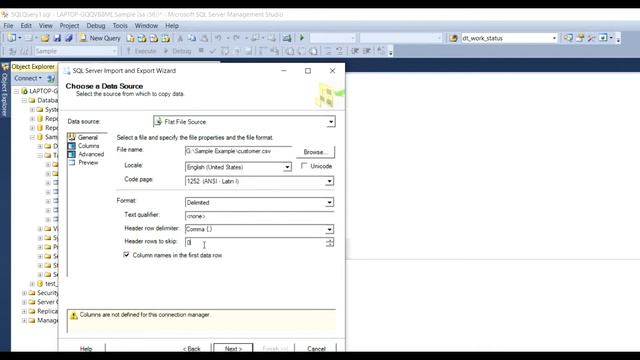Expand the test_ database node

[x=32, y=284]
